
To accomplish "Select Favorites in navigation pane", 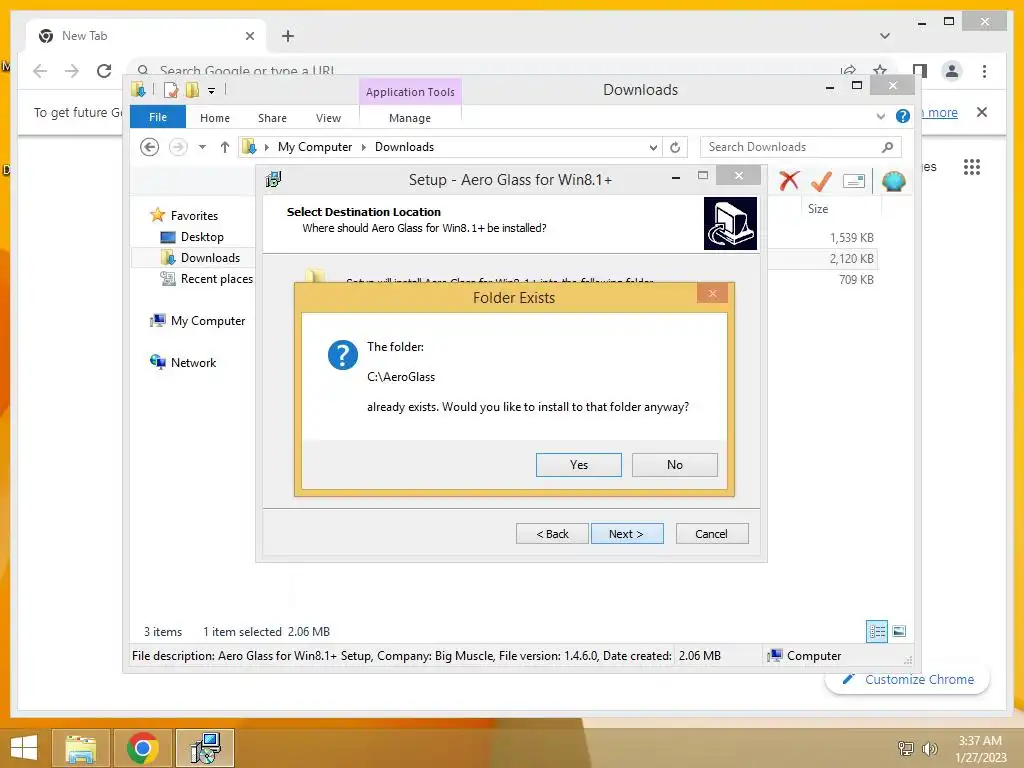I will pos(194,216).
